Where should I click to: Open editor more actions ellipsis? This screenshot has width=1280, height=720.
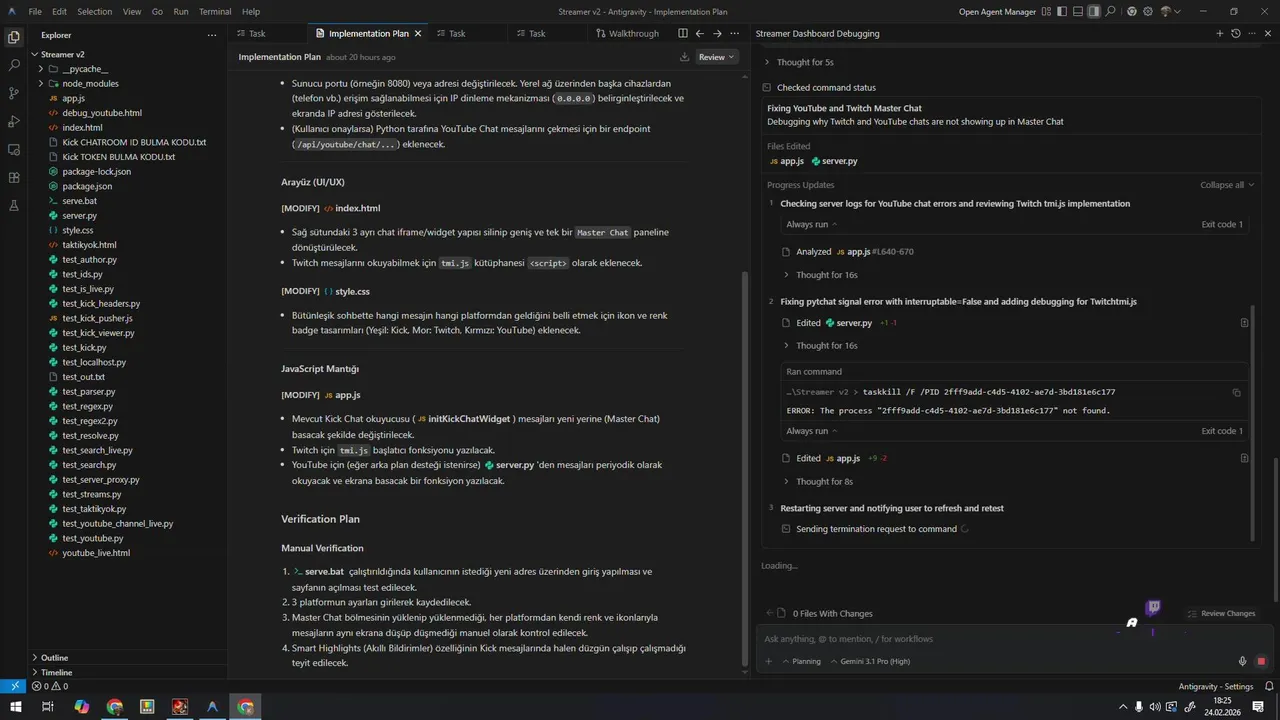point(736,33)
